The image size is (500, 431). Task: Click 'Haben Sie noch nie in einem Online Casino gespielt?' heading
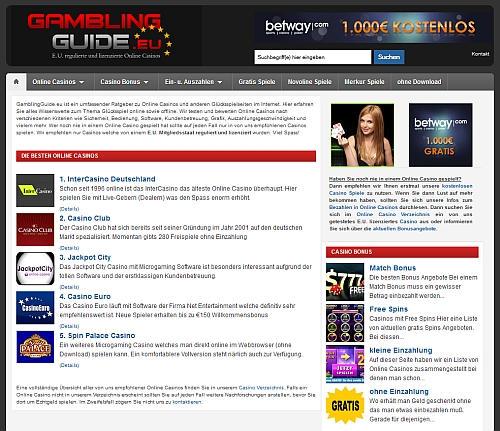[395, 179]
